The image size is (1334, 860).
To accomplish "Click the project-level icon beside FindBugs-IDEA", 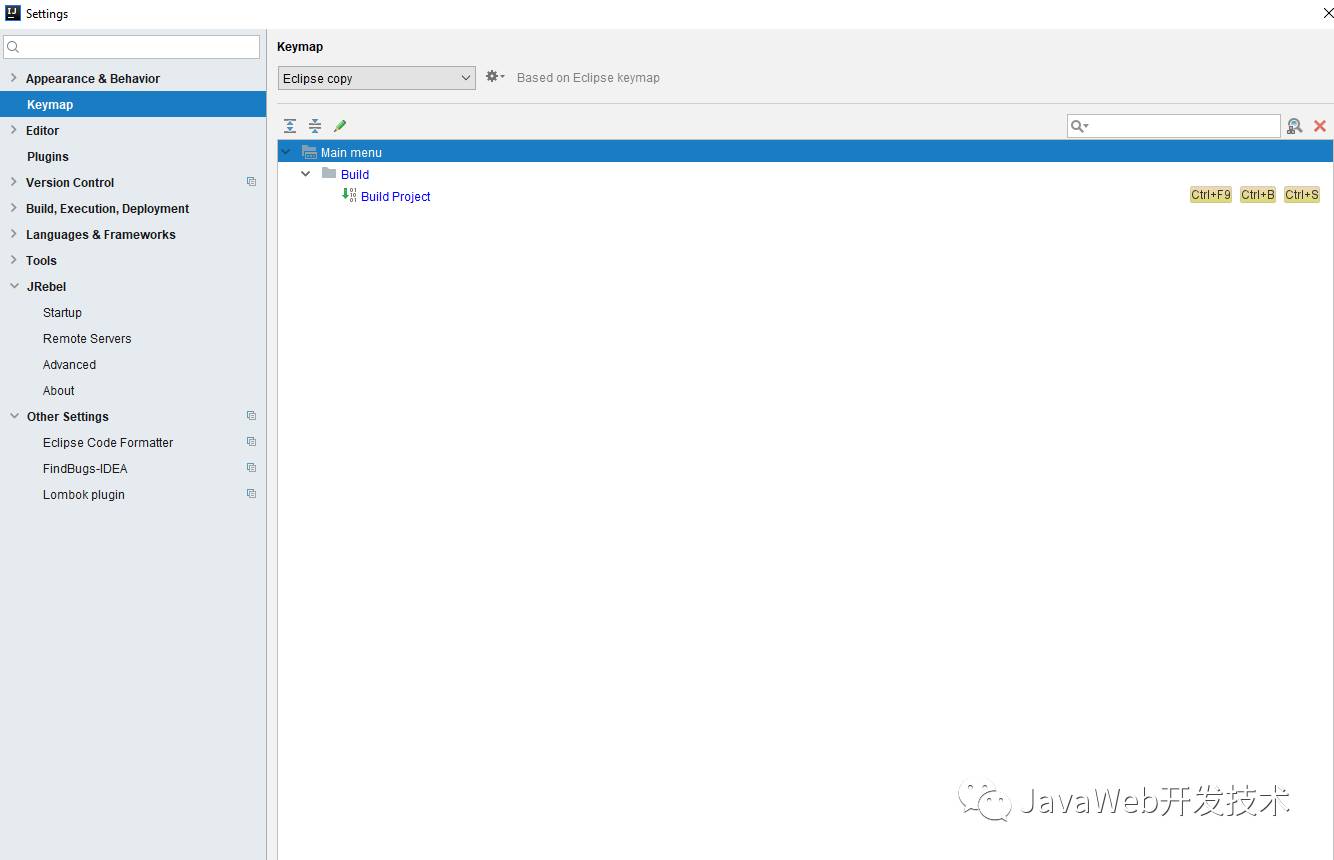I will (251, 468).
